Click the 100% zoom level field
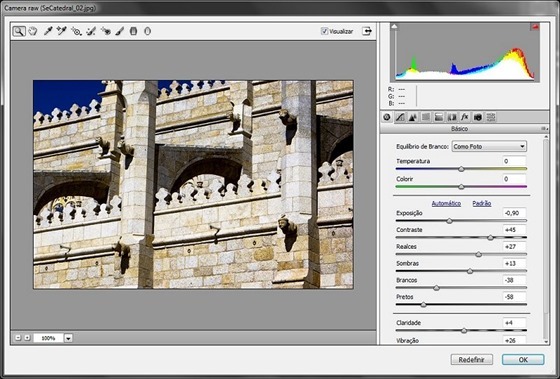Viewport: 560px width, 379px height. click(48, 338)
